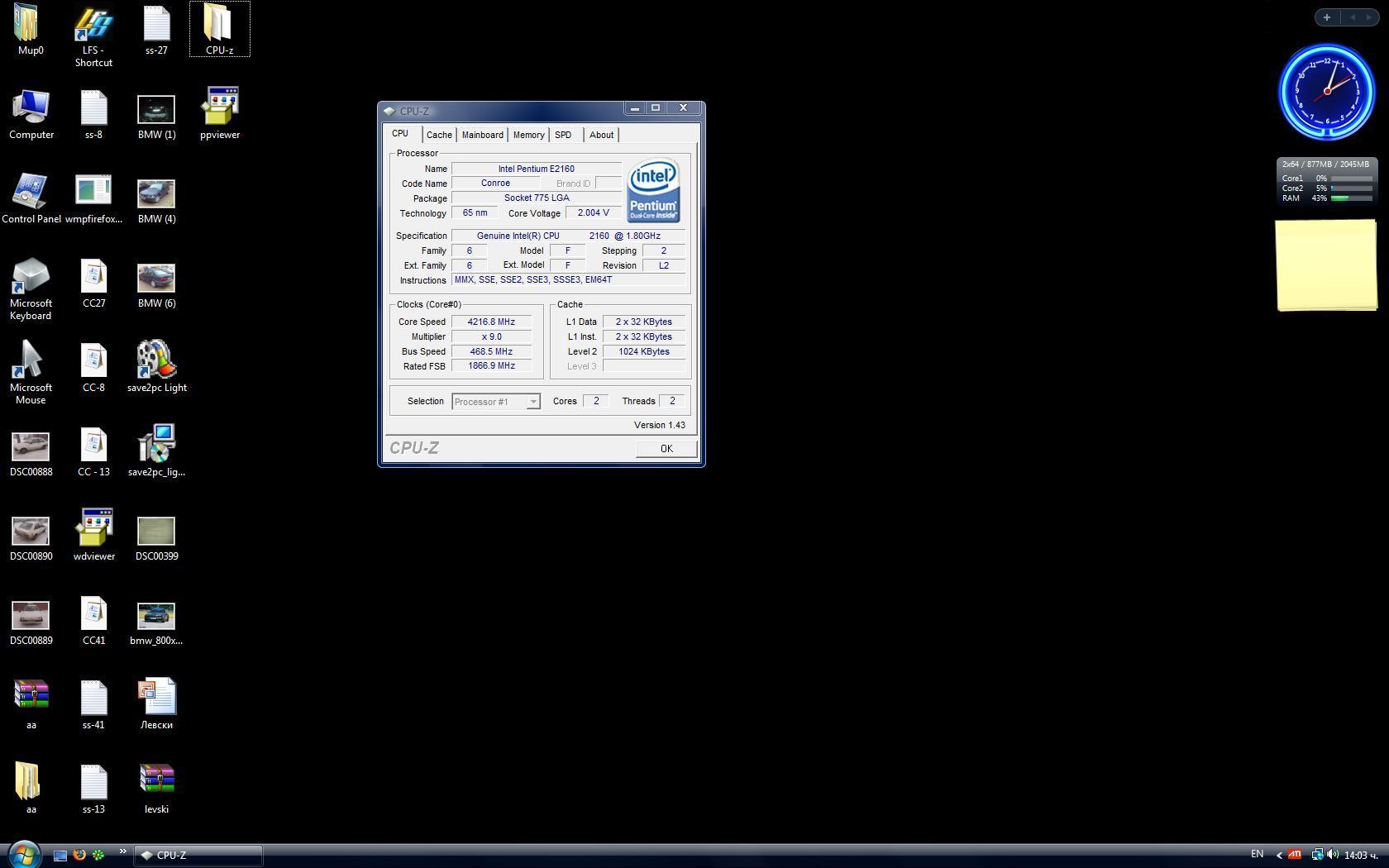
Task: Open the About tab
Action: pos(601,135)
